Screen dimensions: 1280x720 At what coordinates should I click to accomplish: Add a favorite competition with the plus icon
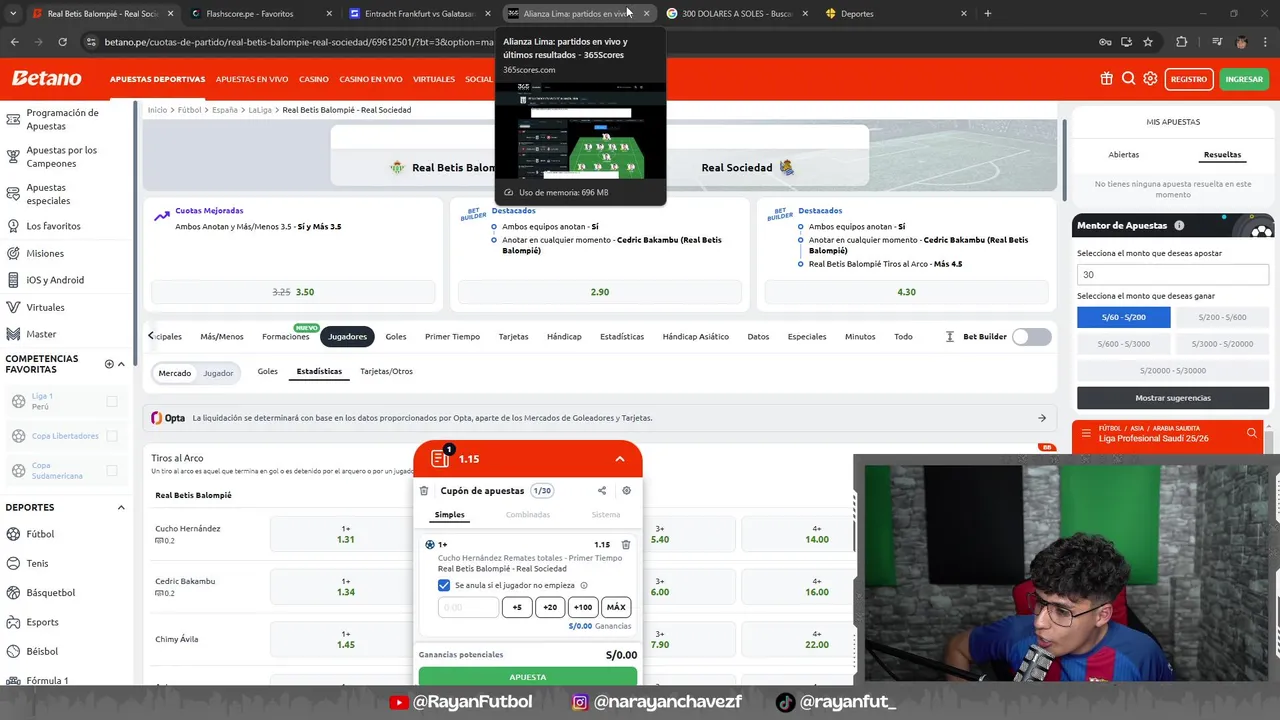109,364
